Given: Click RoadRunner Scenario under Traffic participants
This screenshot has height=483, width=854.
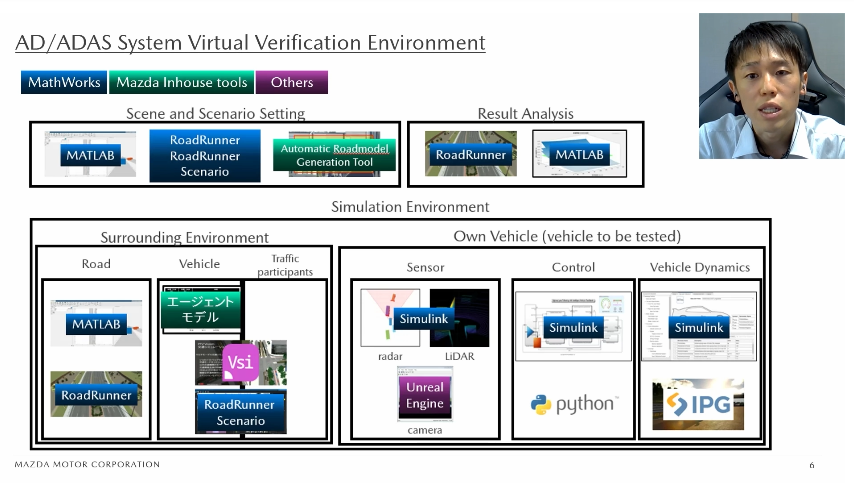Looking at the screenshot, I should pos(241,412).
